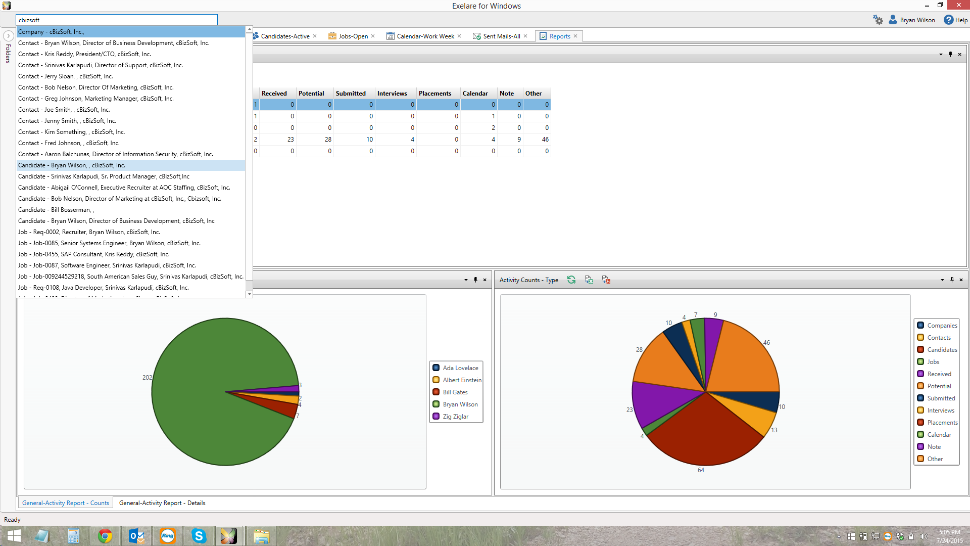Click the Companies legend color swatch
970x546 pixels.
click(921, 325)
